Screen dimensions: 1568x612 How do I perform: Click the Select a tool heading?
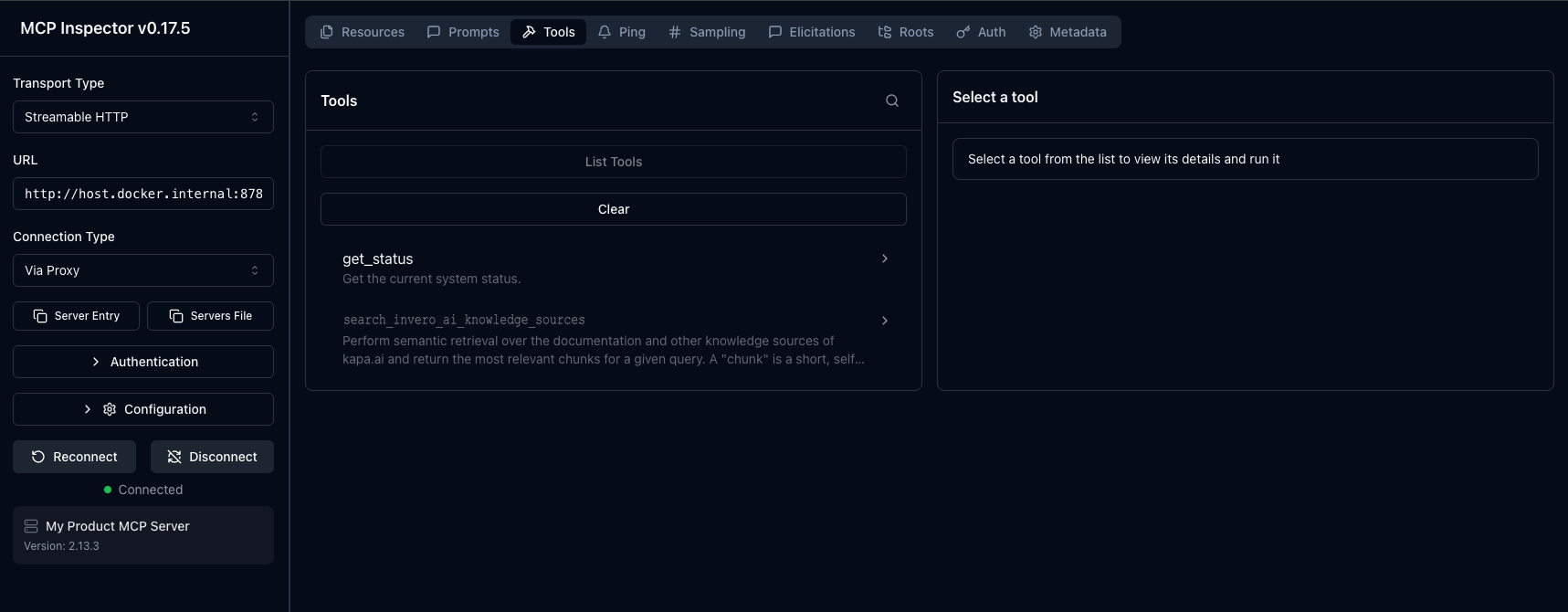(x=995, y=97)
